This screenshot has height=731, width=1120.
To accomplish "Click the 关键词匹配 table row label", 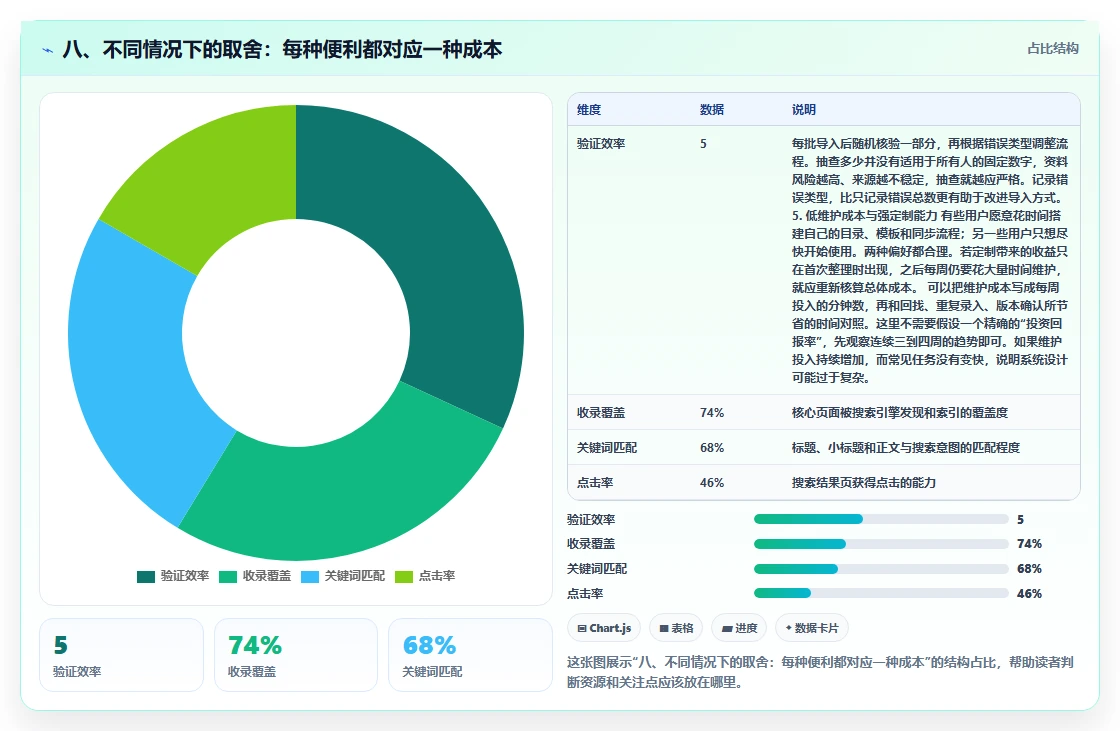I will coord(606,448).
